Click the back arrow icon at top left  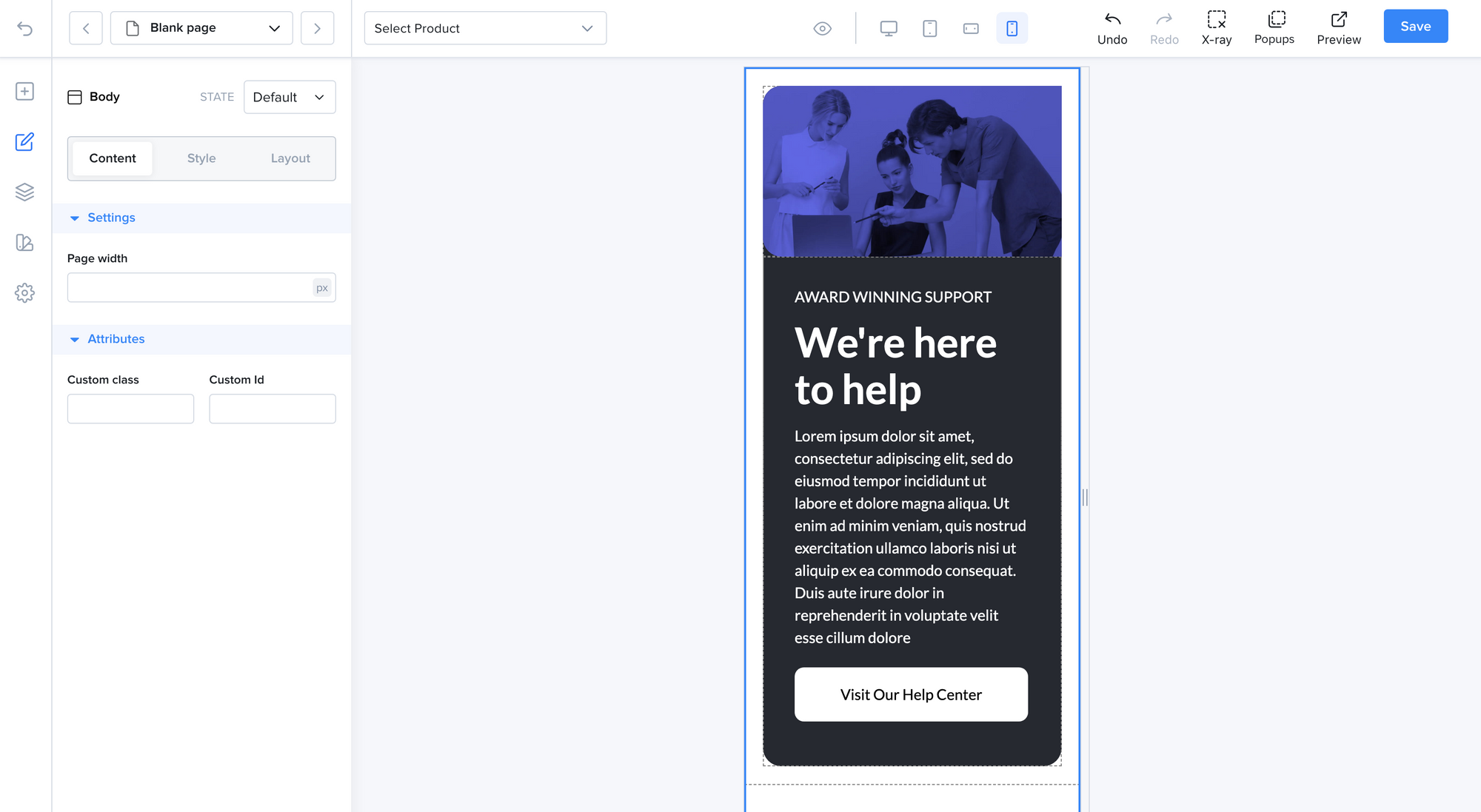tap(25, 28)
